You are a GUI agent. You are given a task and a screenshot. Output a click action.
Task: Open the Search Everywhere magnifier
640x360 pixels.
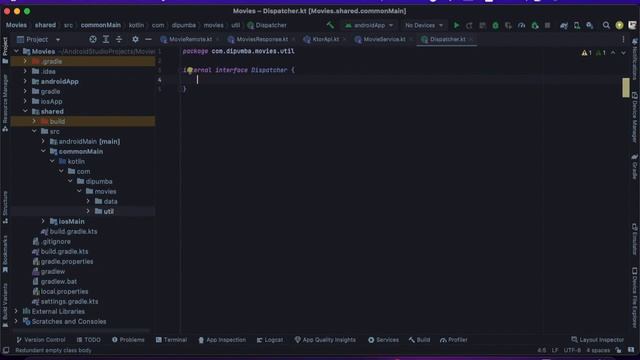[x=606, y=25]
